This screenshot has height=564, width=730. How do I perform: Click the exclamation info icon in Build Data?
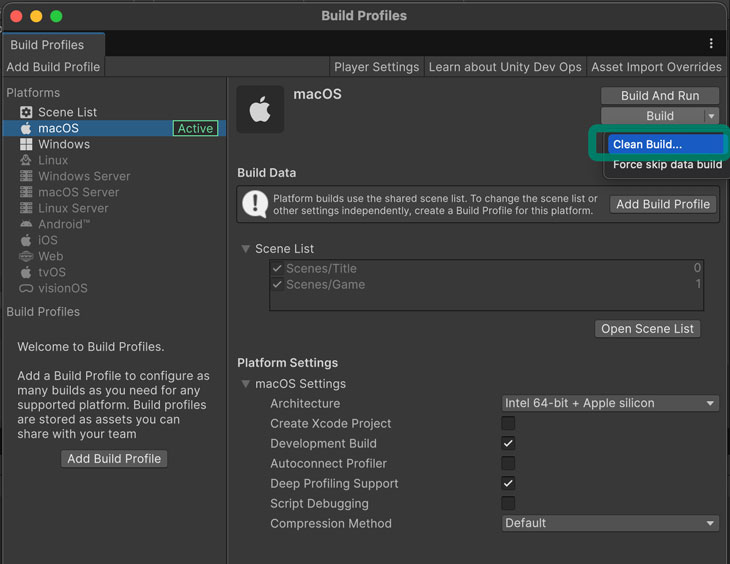pos(255,204)
